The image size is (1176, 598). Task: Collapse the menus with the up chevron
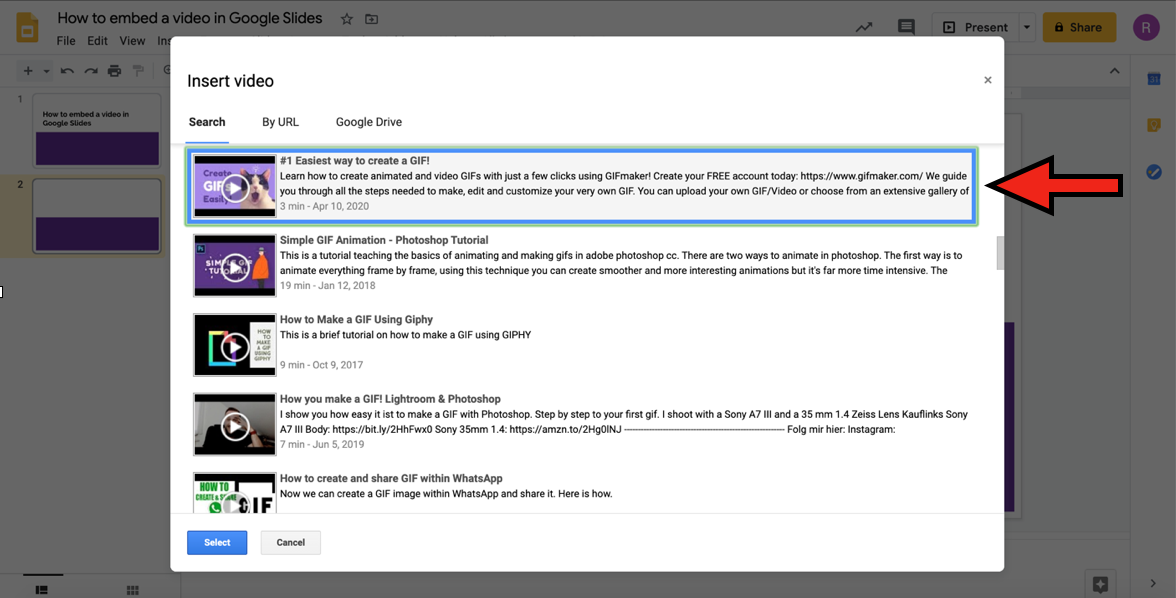1115,71
